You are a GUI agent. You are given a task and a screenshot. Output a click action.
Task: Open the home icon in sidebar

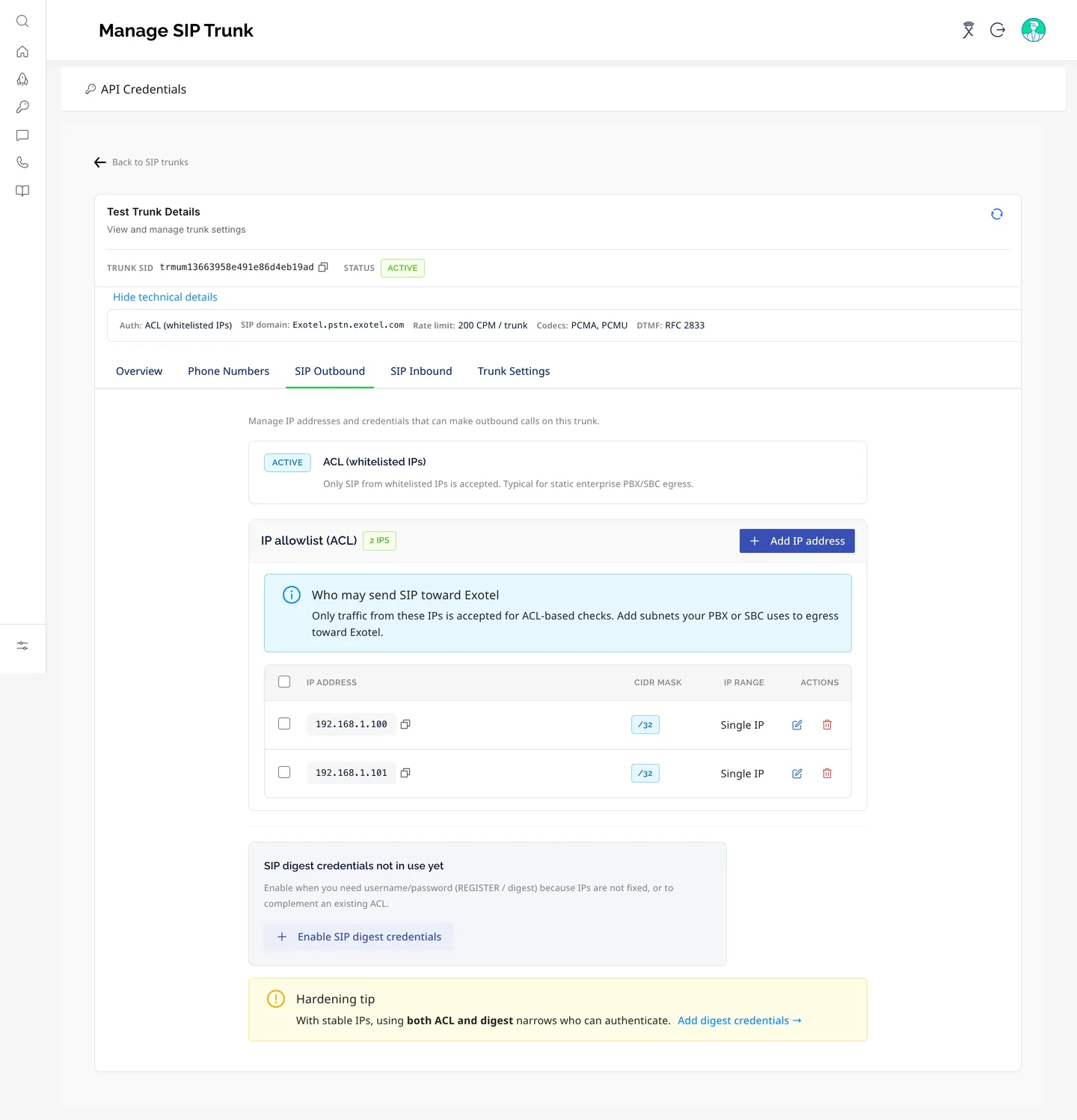point(22,52)
